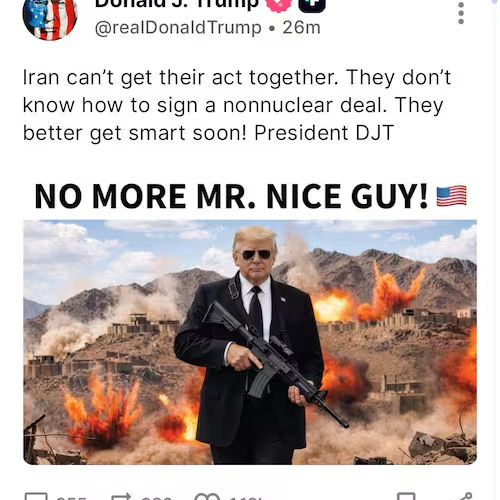
Task: Open the attached image
Action: pyautogui.click(x=250, y=342)
